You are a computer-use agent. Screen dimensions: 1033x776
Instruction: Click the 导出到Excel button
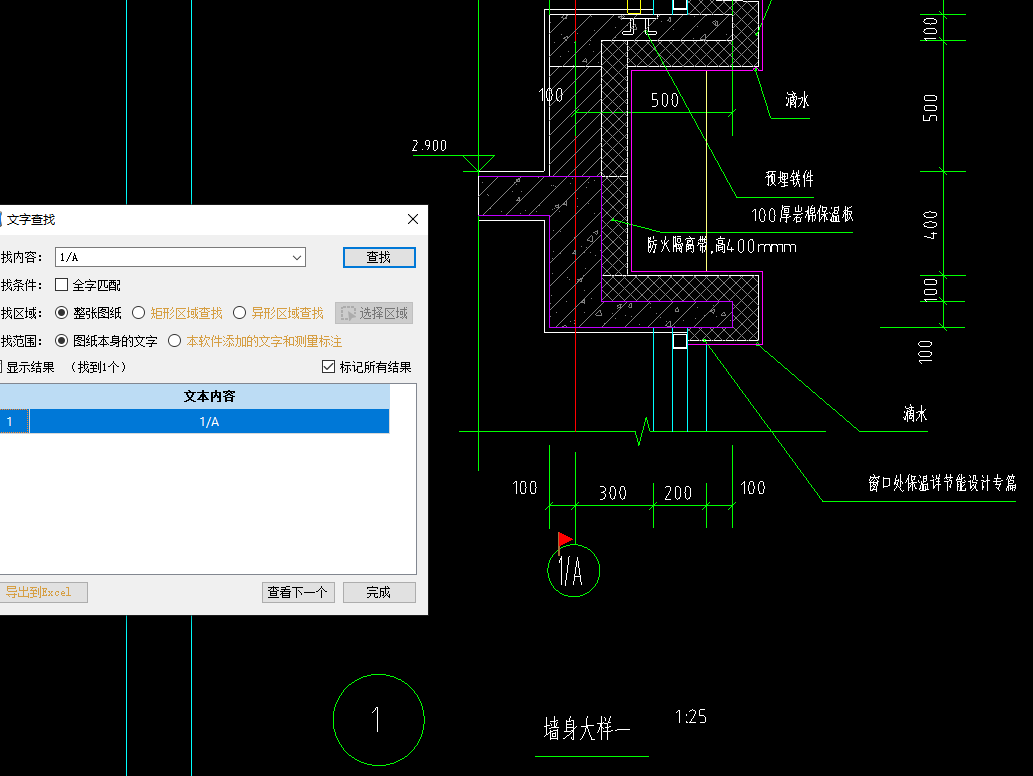[x=43, y=592]
